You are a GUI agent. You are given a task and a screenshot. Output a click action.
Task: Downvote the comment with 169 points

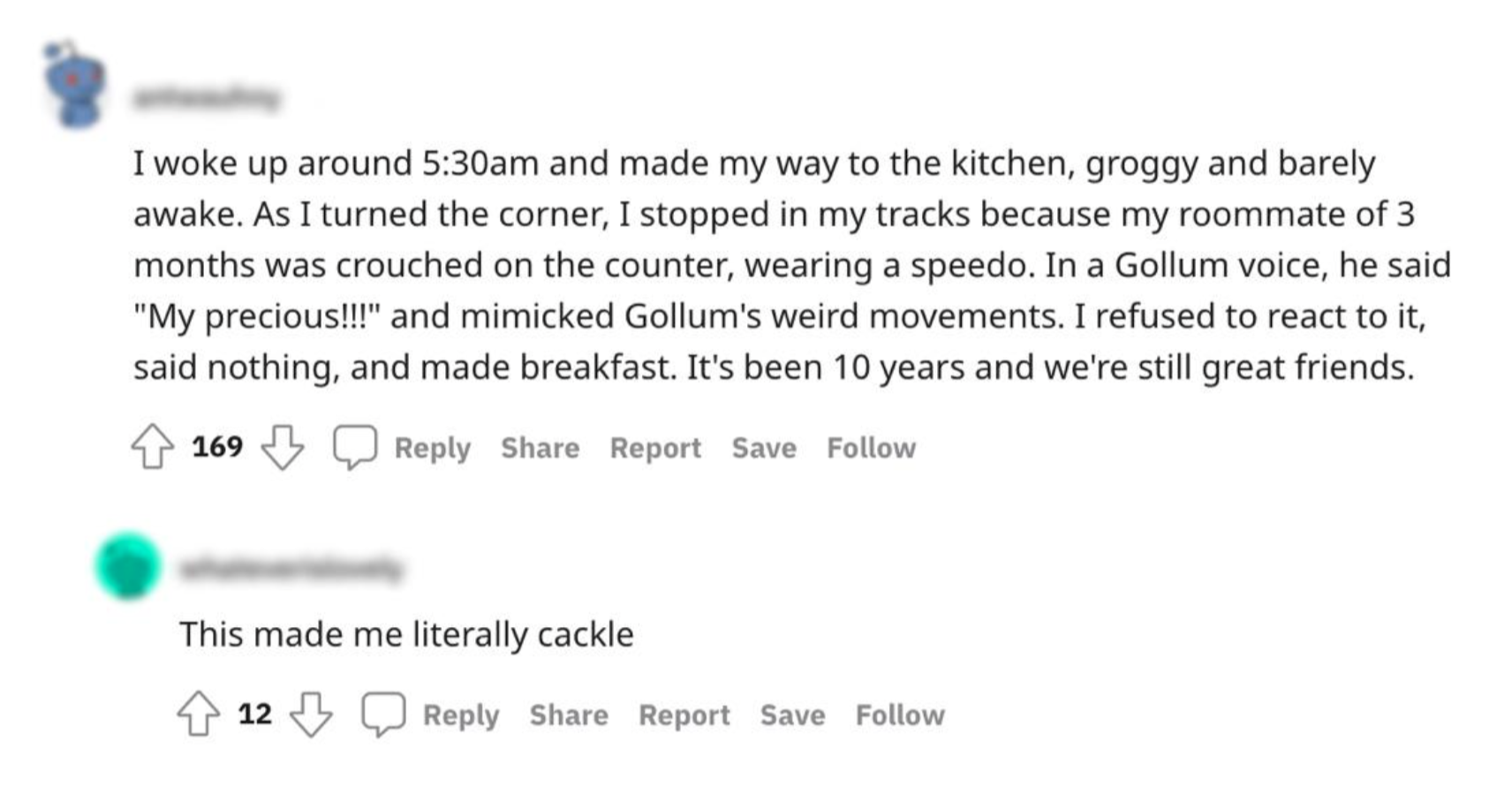tap(283, 447)
